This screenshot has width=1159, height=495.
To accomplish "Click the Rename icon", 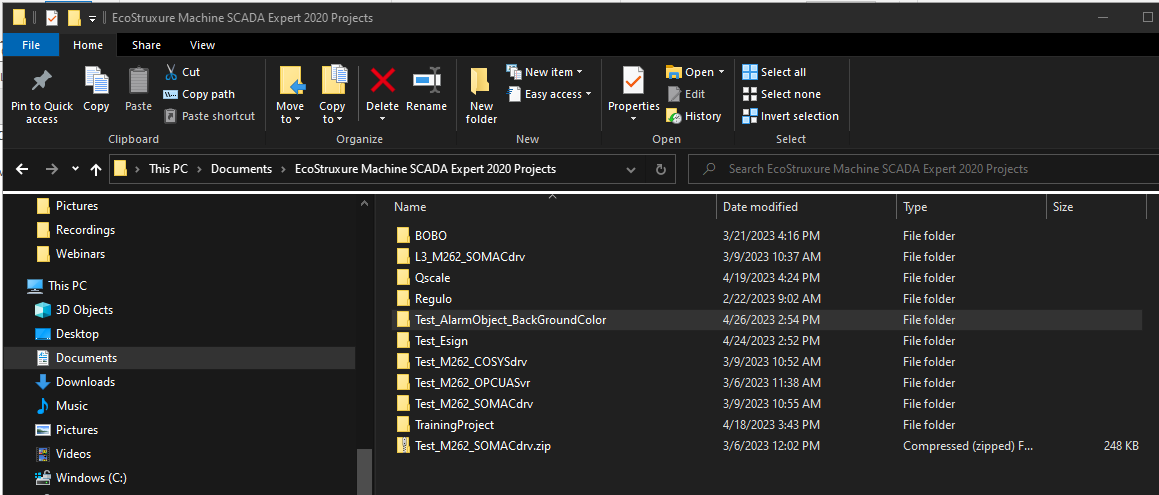I will (426, 80).
